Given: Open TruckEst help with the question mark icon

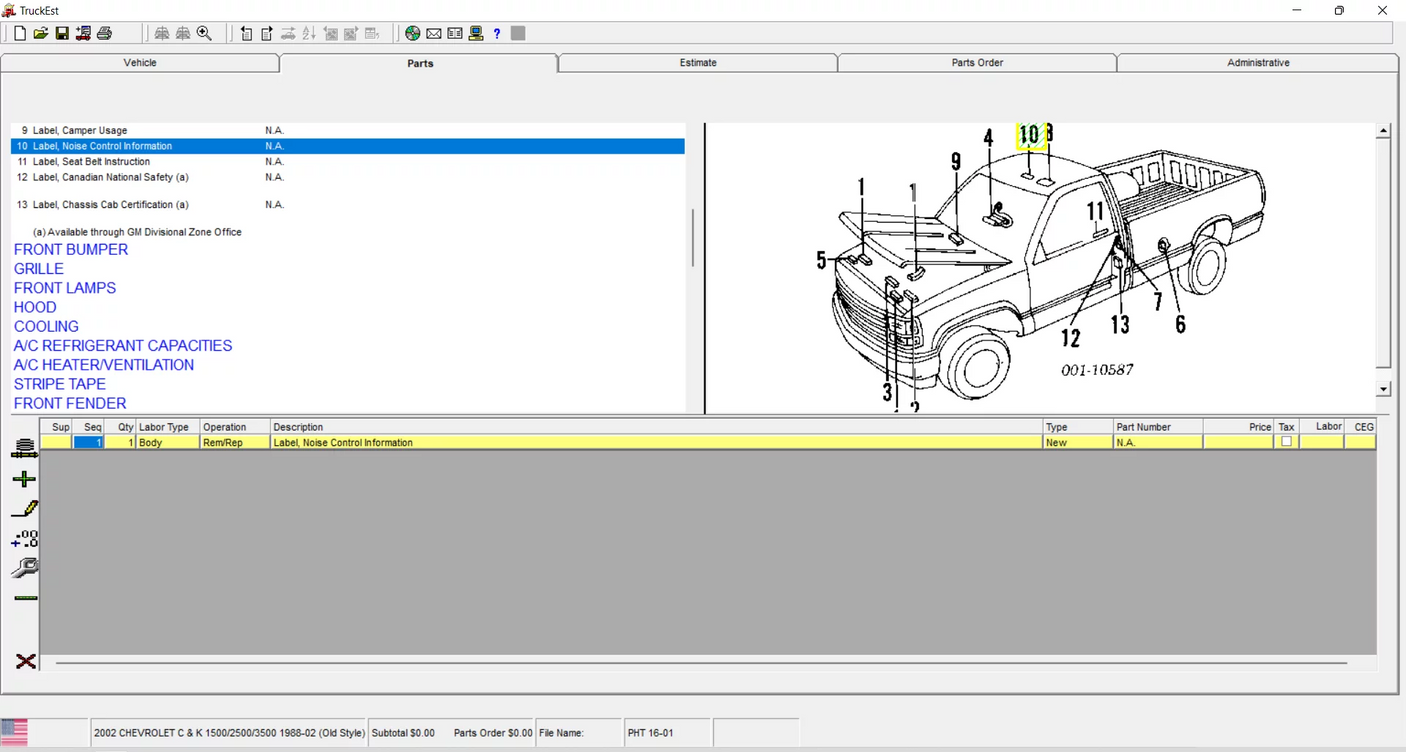Looking at the screenshot, I should (x=496, y=33).
